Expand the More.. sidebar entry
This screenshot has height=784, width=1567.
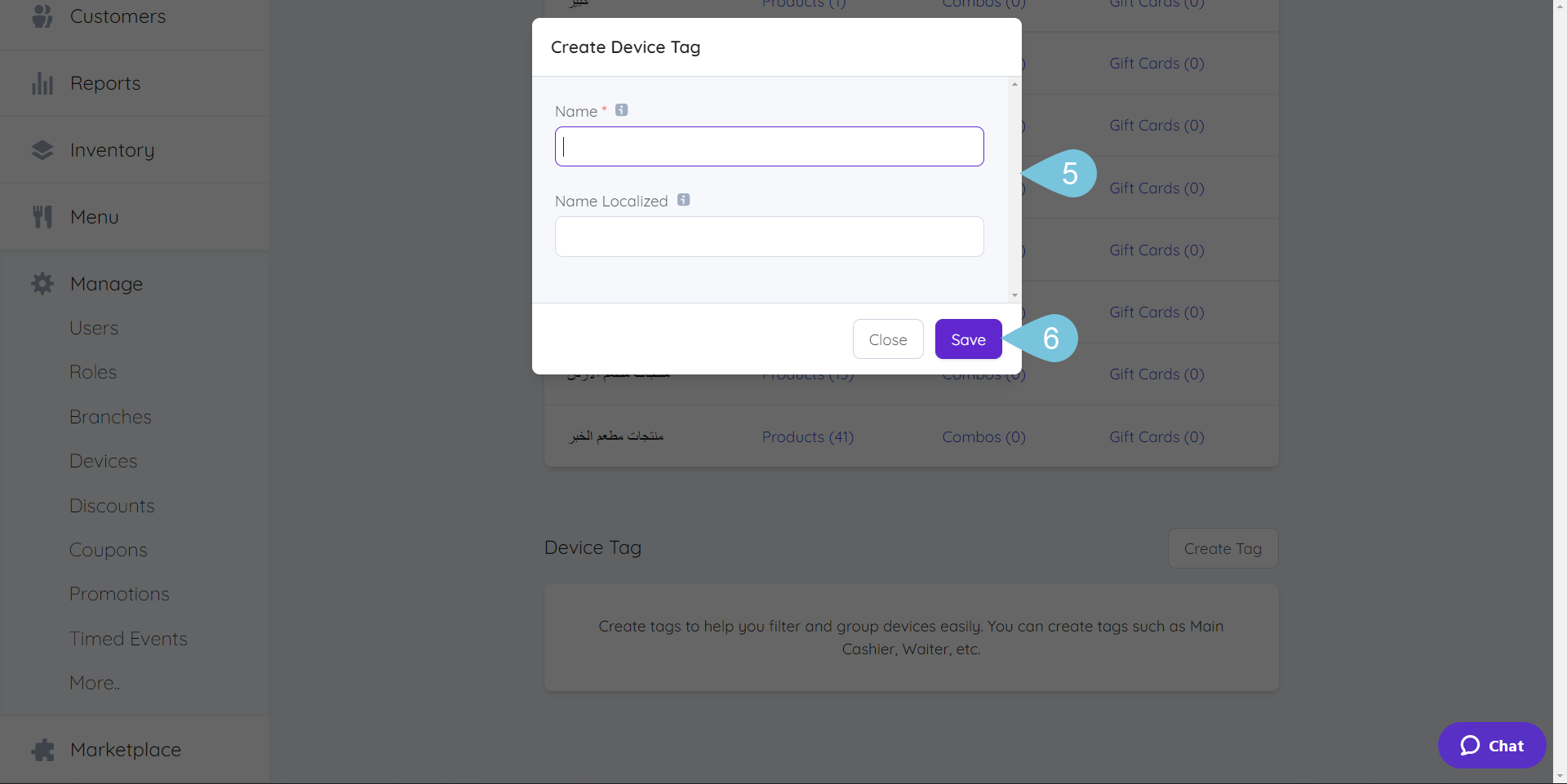click(x=94, y=682)
